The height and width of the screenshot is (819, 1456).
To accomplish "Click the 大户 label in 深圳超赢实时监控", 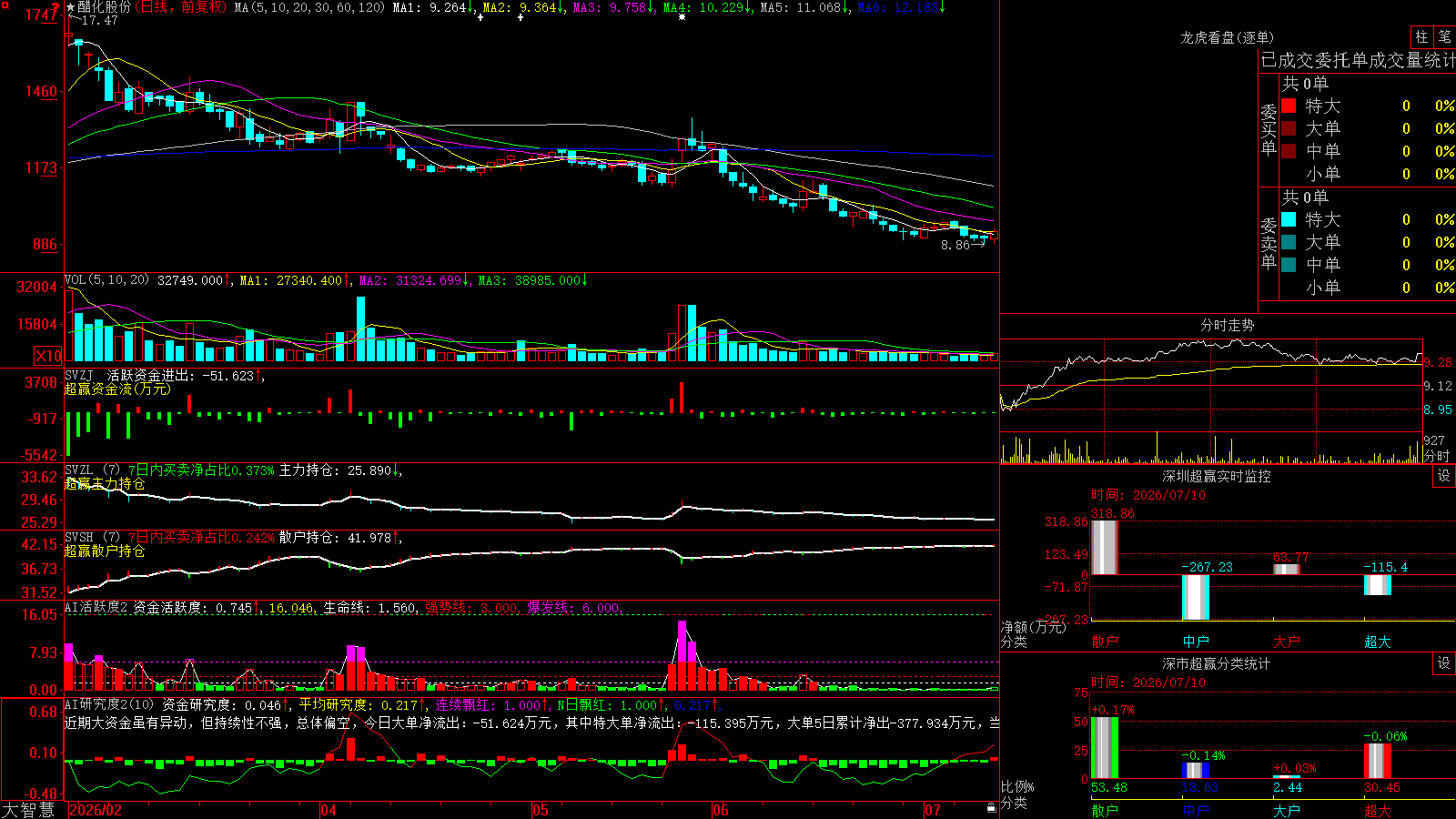I will (1287, 642).
